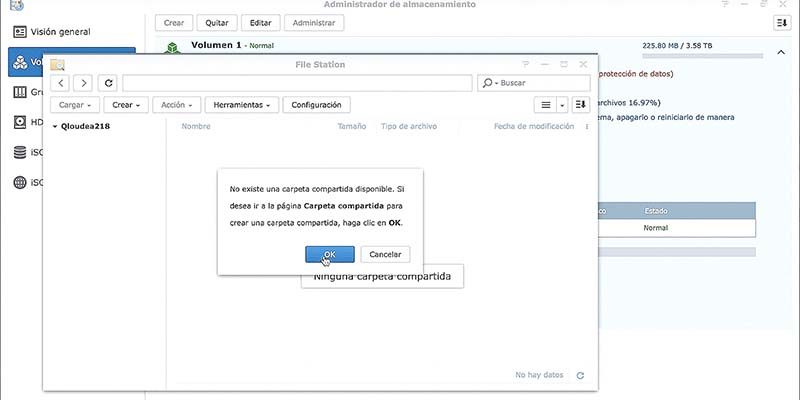Click the HDD/SSD sidebar icon
Image resolution: width=800 pixels, height=400 pixels.
click(20, 122)
